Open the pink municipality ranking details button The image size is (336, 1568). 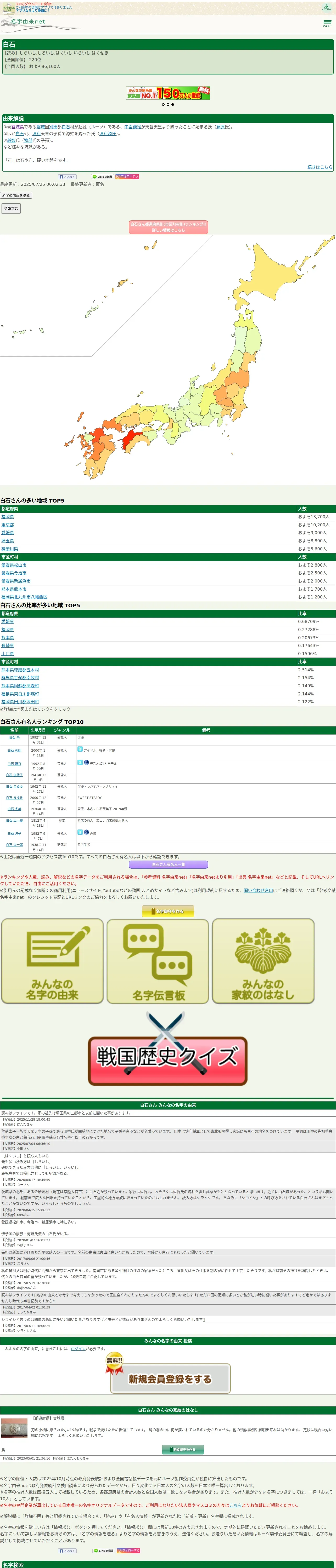click(168, 227)
